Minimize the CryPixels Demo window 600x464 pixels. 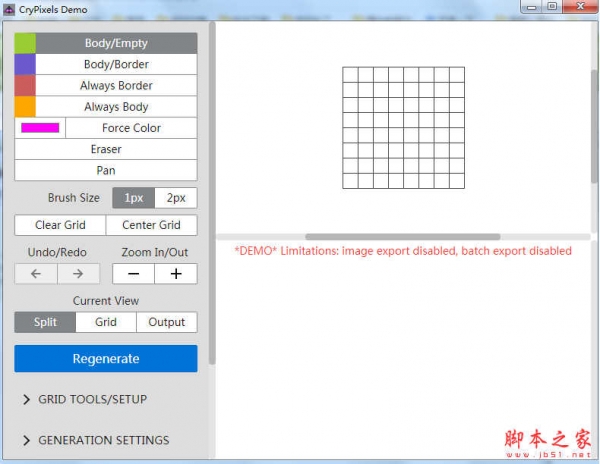coord(532,7)
